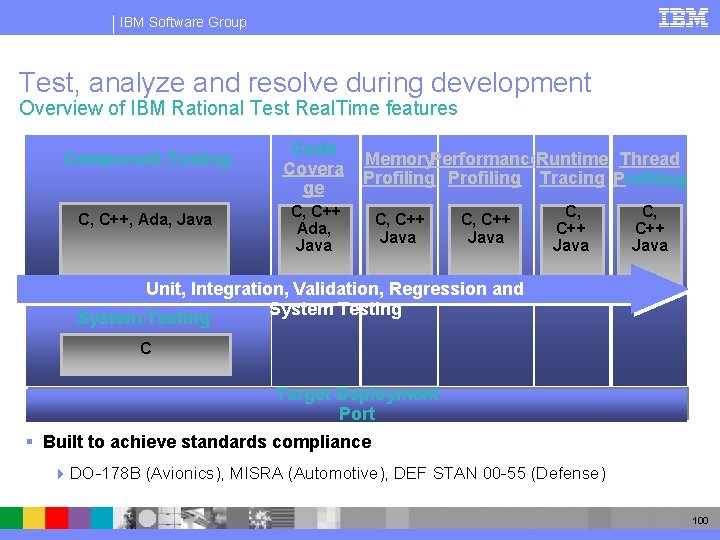Click the 'C, C++ Java' box under Runtime Tracing
The width and height of the screenshot is (720, 540).
coord(572,240)
